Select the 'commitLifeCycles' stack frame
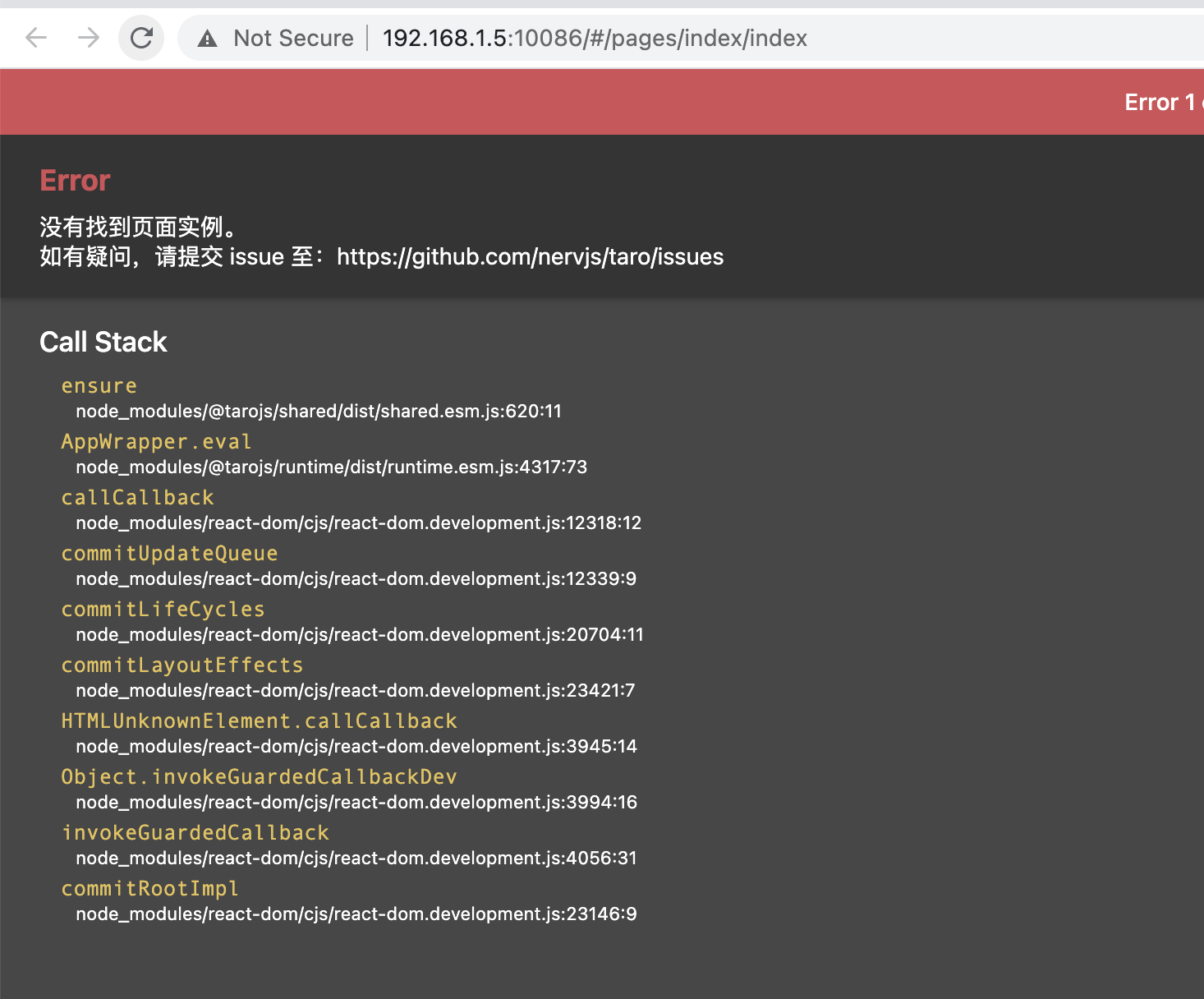 163,609
